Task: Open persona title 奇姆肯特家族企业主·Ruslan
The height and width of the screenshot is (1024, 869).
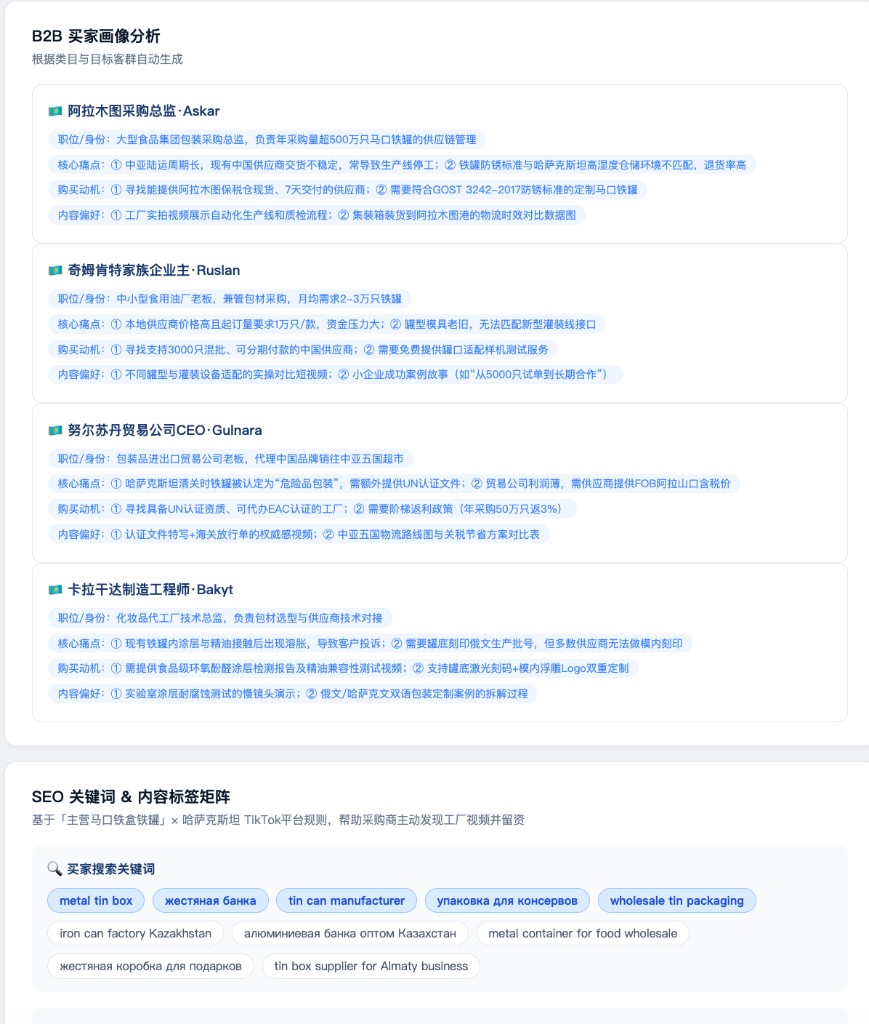Action: (154, 270)
